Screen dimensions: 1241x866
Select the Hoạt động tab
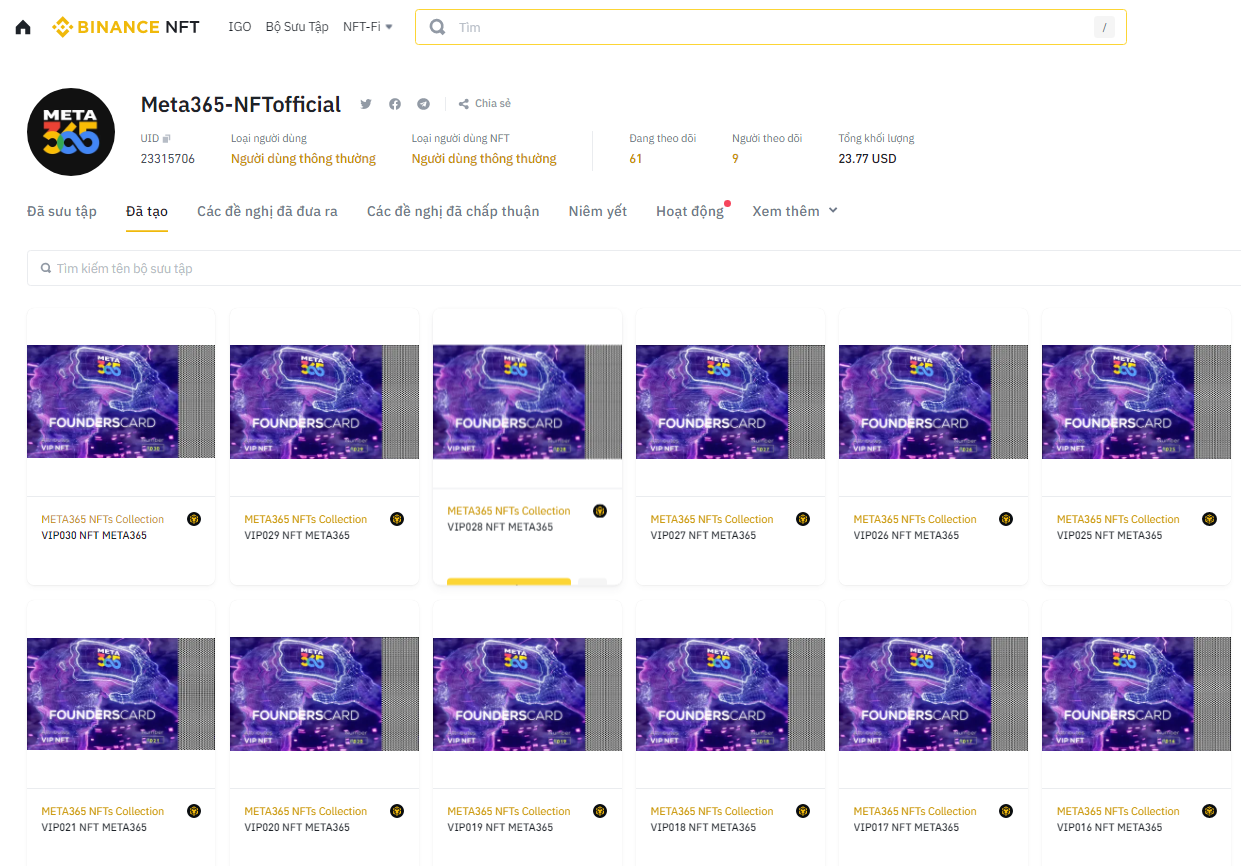[x=690, y=211]
